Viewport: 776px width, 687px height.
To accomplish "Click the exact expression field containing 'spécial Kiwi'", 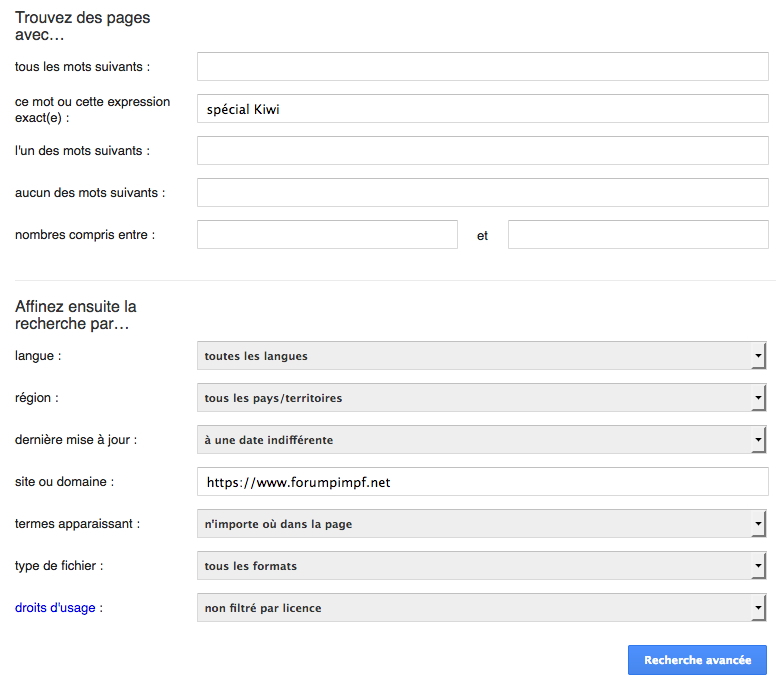I will coord(483,108).
